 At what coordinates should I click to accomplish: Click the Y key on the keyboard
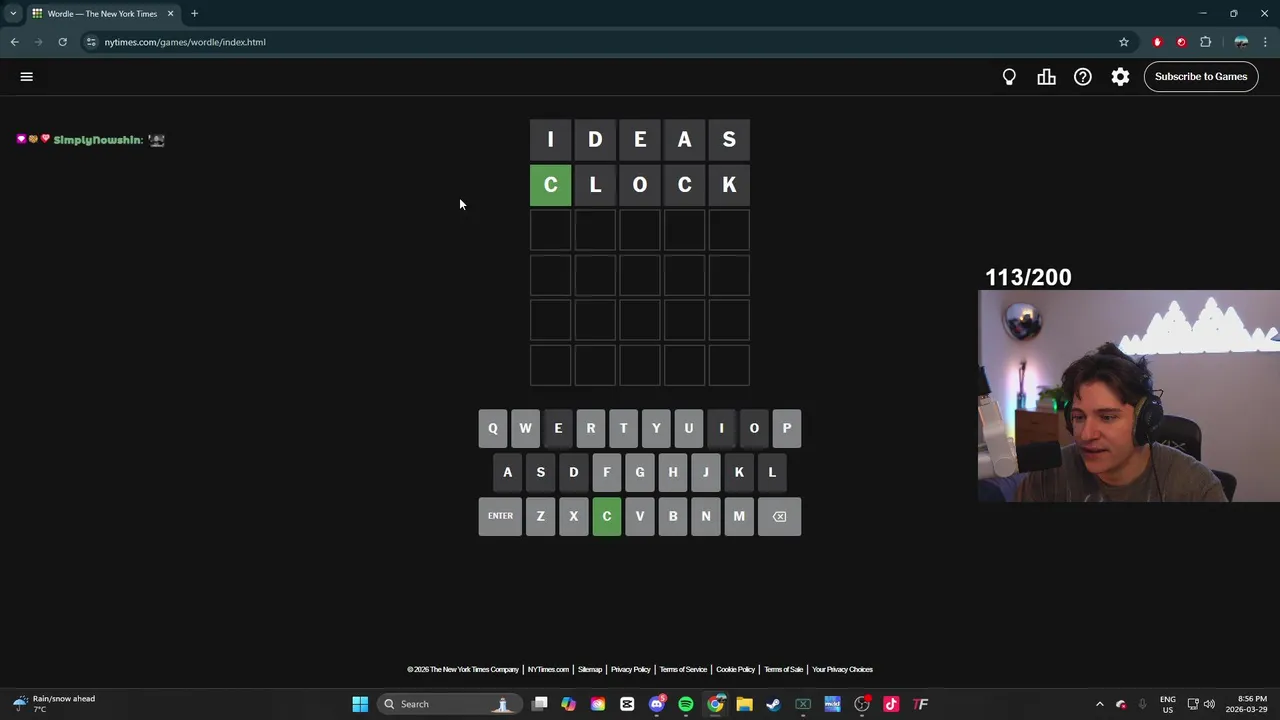[656, 428]
